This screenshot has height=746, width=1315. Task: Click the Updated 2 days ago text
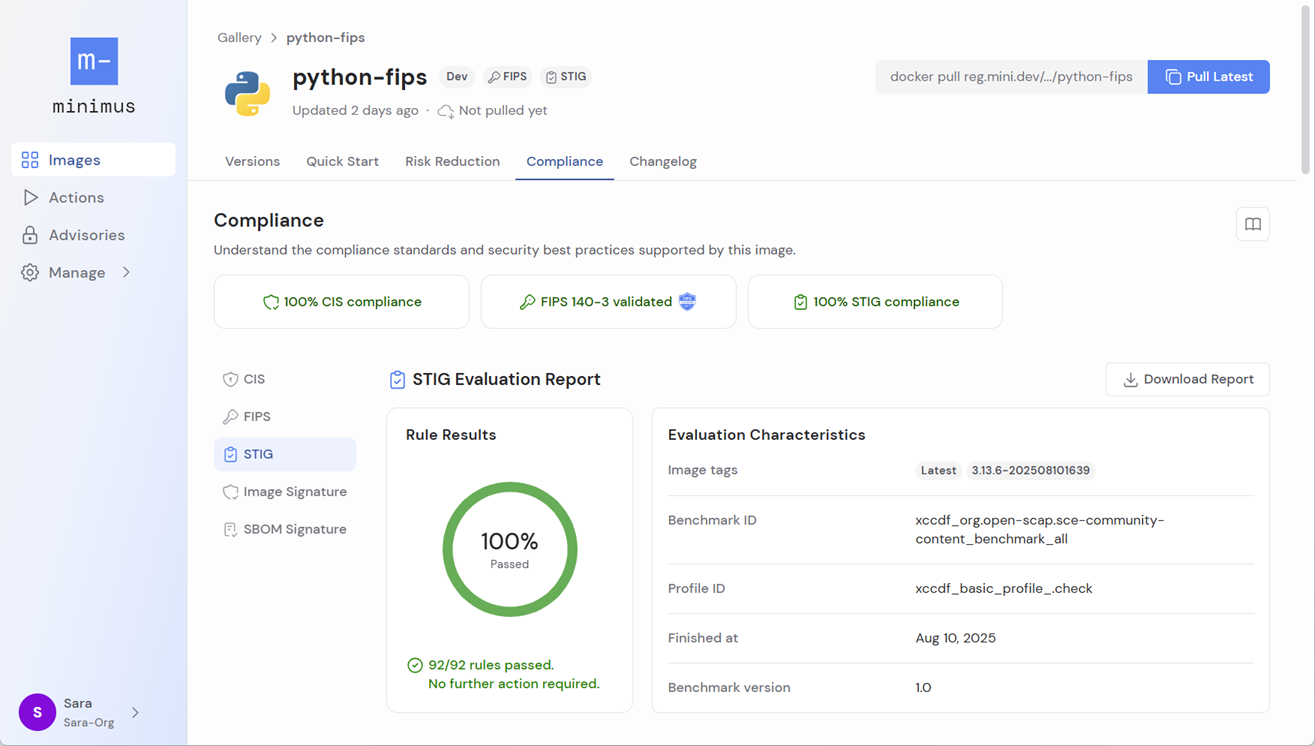(x=355, y=111)
